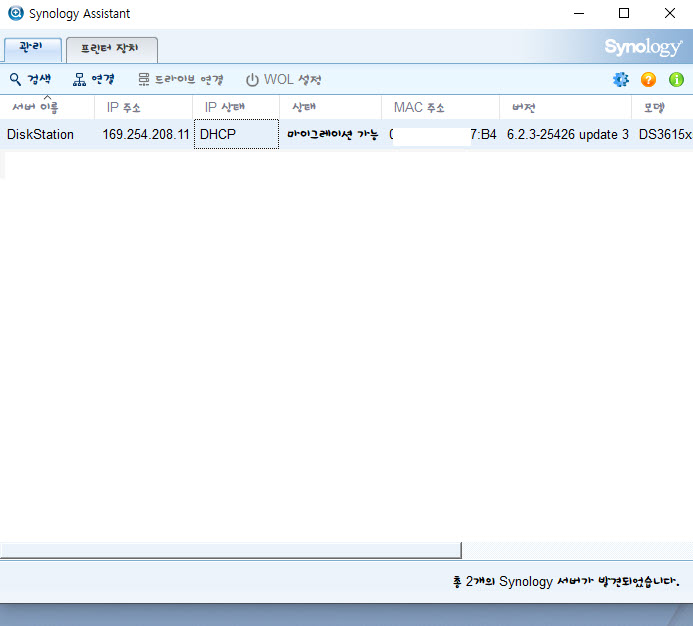Select the DS3615x model cell
Image resolution: width=693 pixels, height=626 pixels.
665,134
